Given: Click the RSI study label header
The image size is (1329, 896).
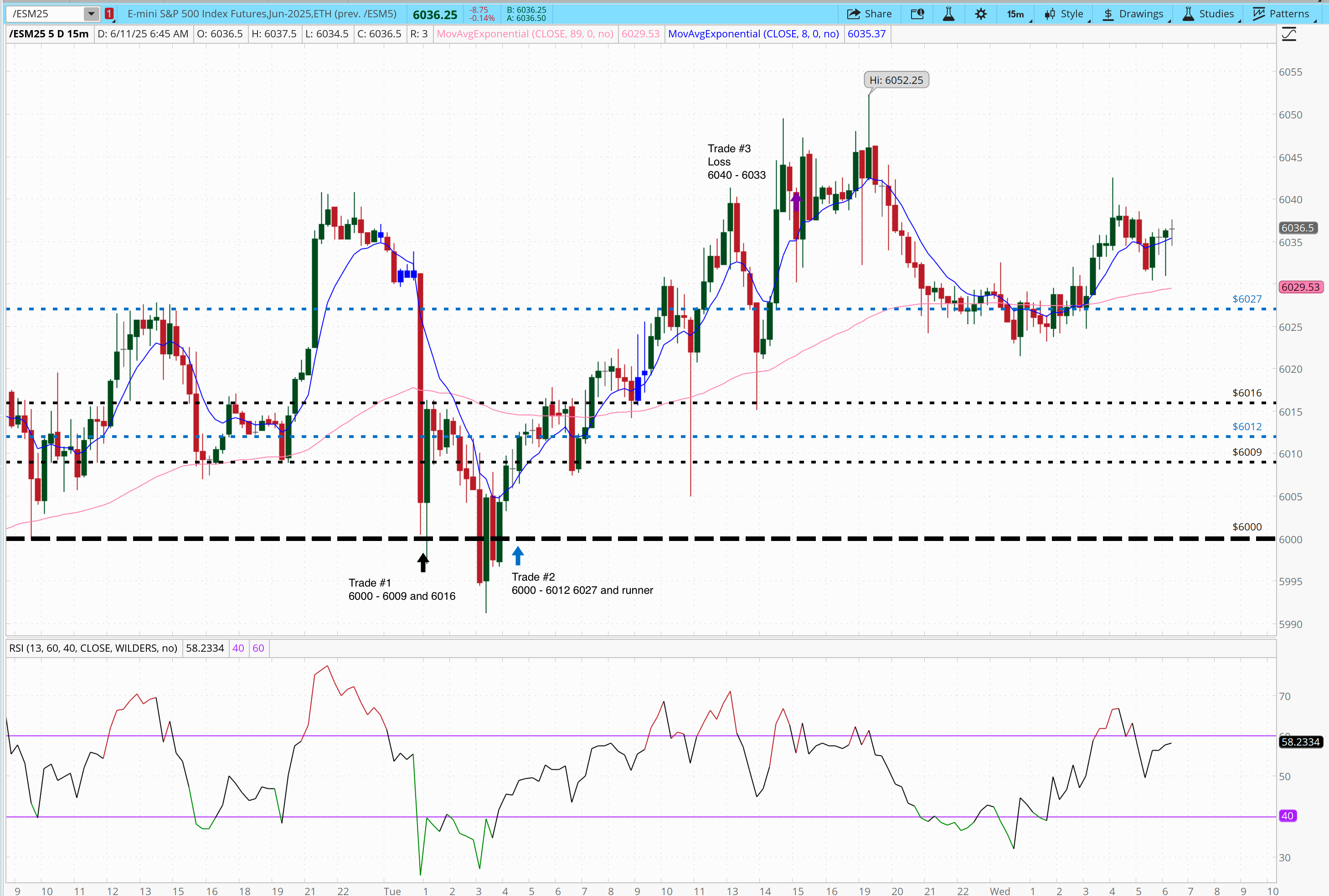Looking at the screenshot, I should point(93,648).
